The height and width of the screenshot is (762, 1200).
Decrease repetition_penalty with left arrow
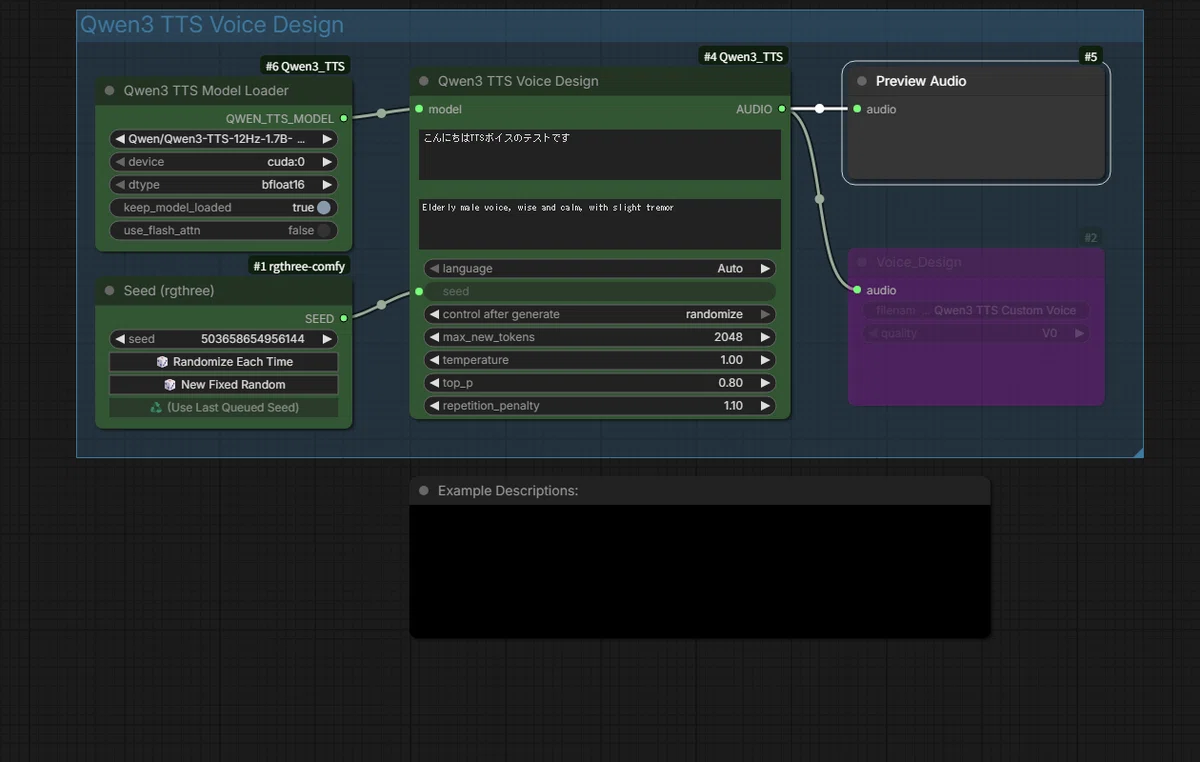pyautogui.click(x=434, y=406)
